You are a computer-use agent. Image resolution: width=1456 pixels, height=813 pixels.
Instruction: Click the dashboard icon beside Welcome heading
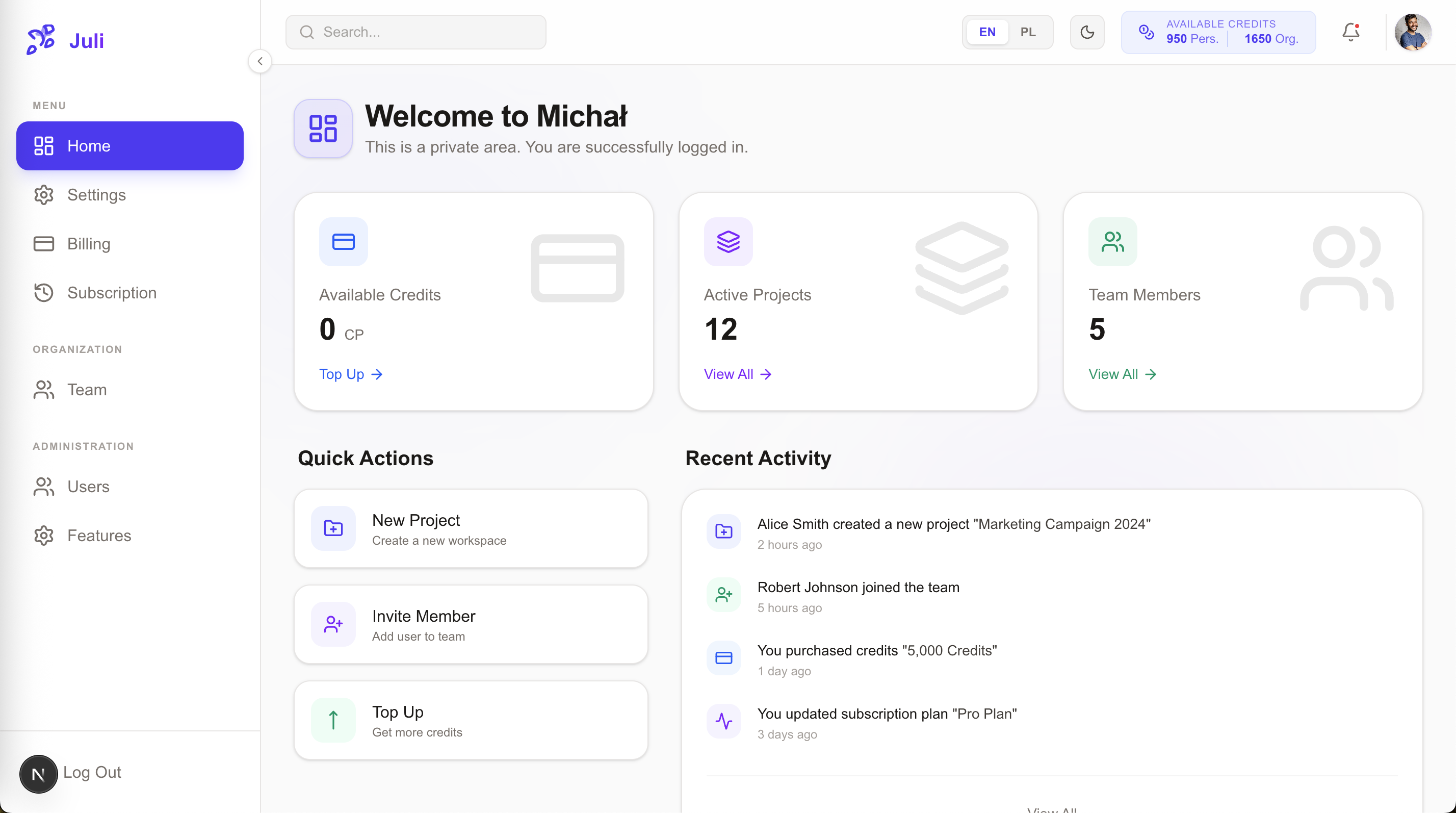(323, 129)
